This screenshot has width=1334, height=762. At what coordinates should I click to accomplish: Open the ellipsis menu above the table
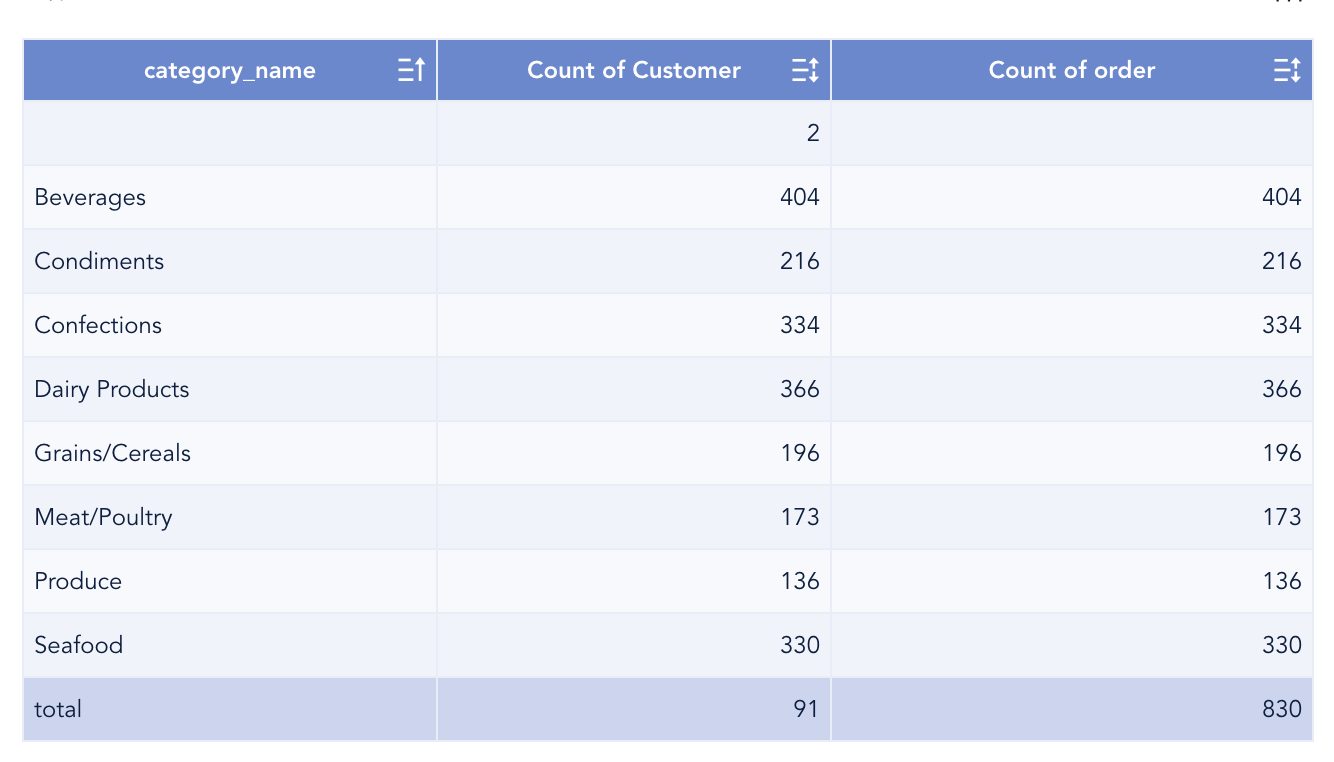(x=1290, y=2)
